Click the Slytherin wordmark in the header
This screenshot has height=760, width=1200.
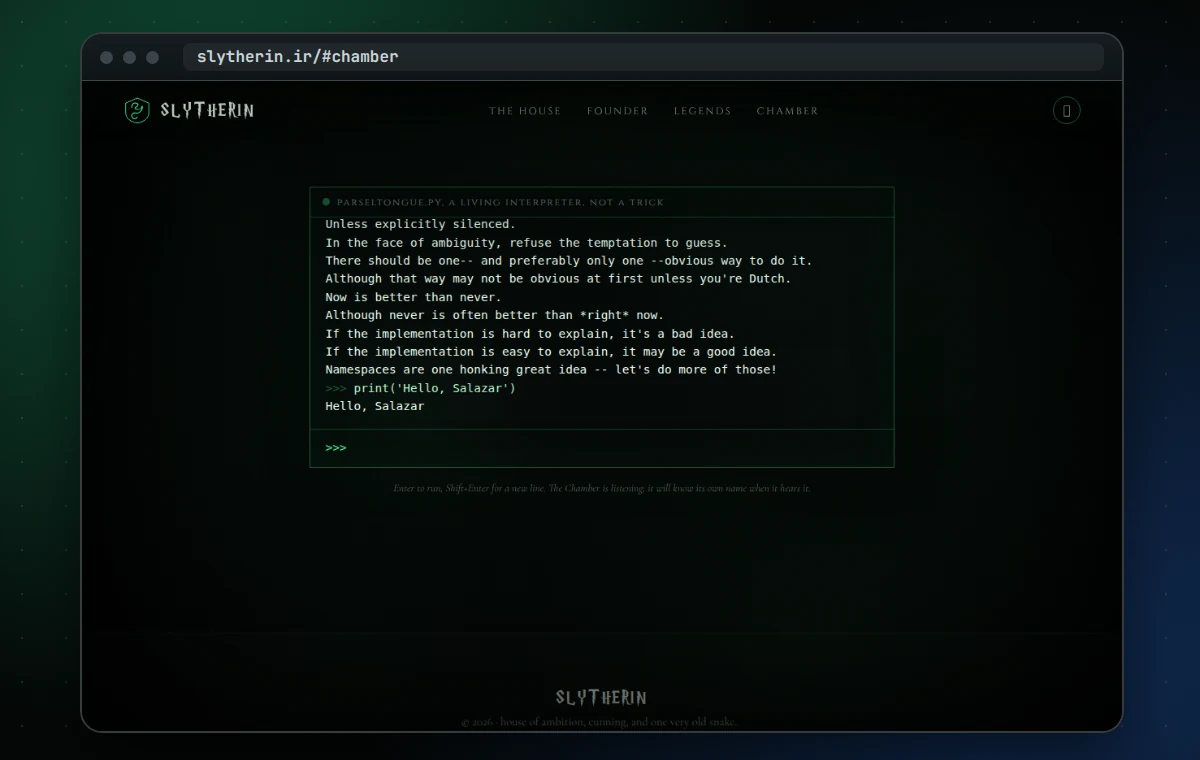click(x=207, y=111)
